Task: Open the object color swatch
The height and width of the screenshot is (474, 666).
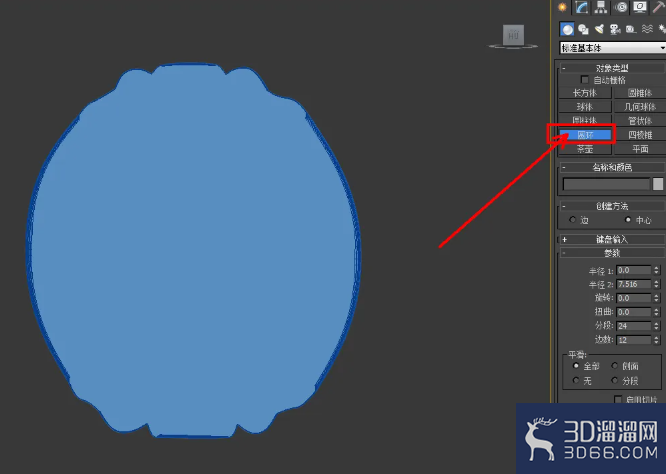Action: click(x=658, y=184)
